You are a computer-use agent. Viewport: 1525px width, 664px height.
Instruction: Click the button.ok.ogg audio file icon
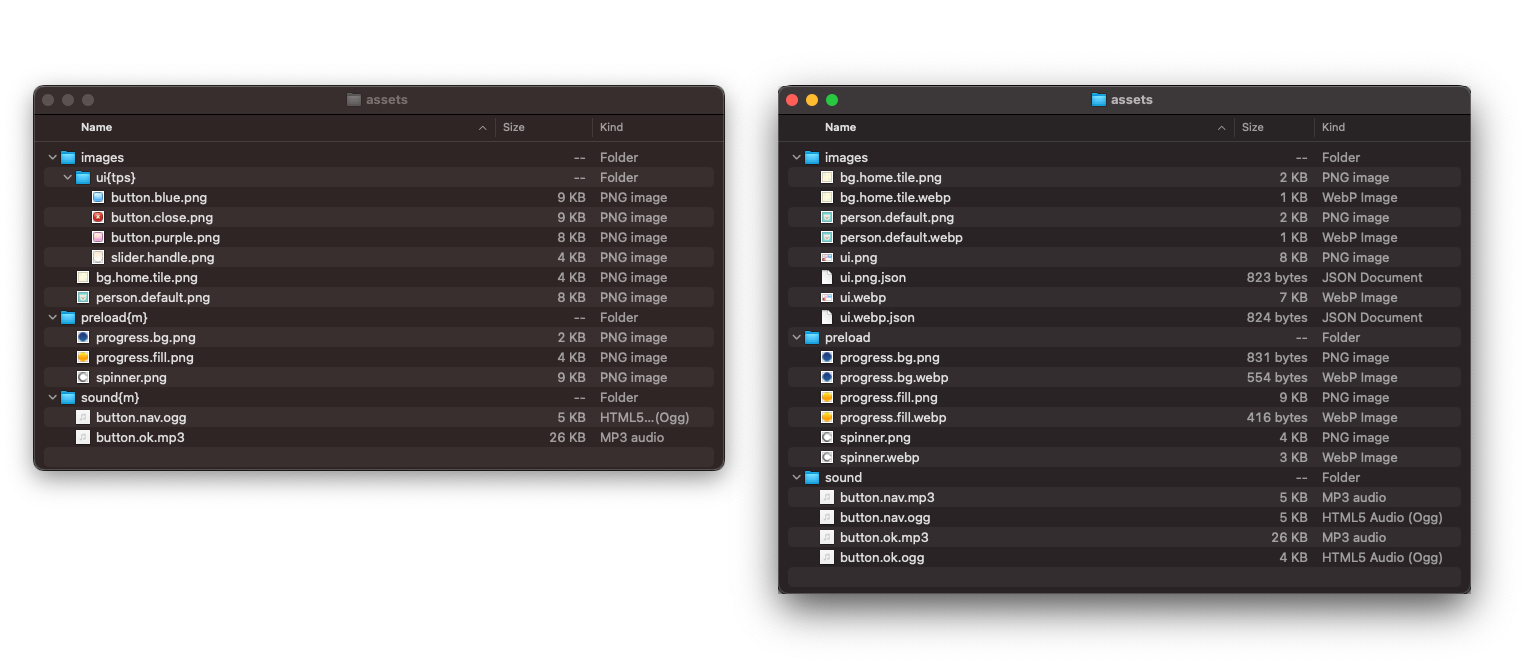coord(826,557)
